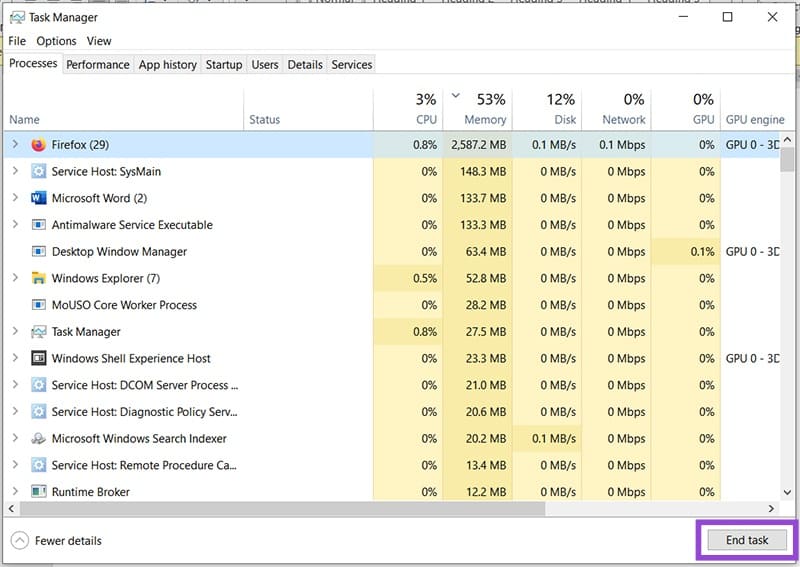This screenshot has height=567, width=800.
Task: Click the vertical scrollbar up arrow
Action: (x=787, y=139)
